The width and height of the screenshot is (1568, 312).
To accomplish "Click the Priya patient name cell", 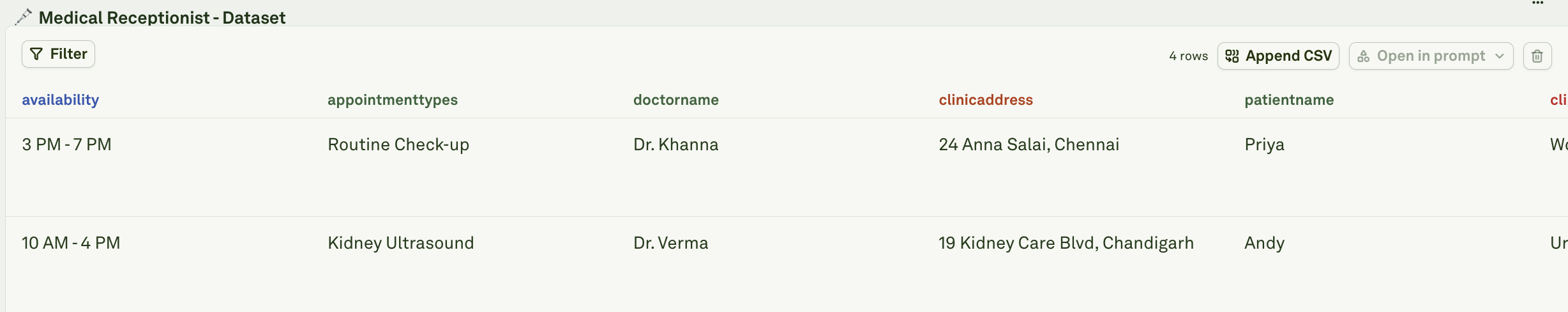I will point(1265,144).
